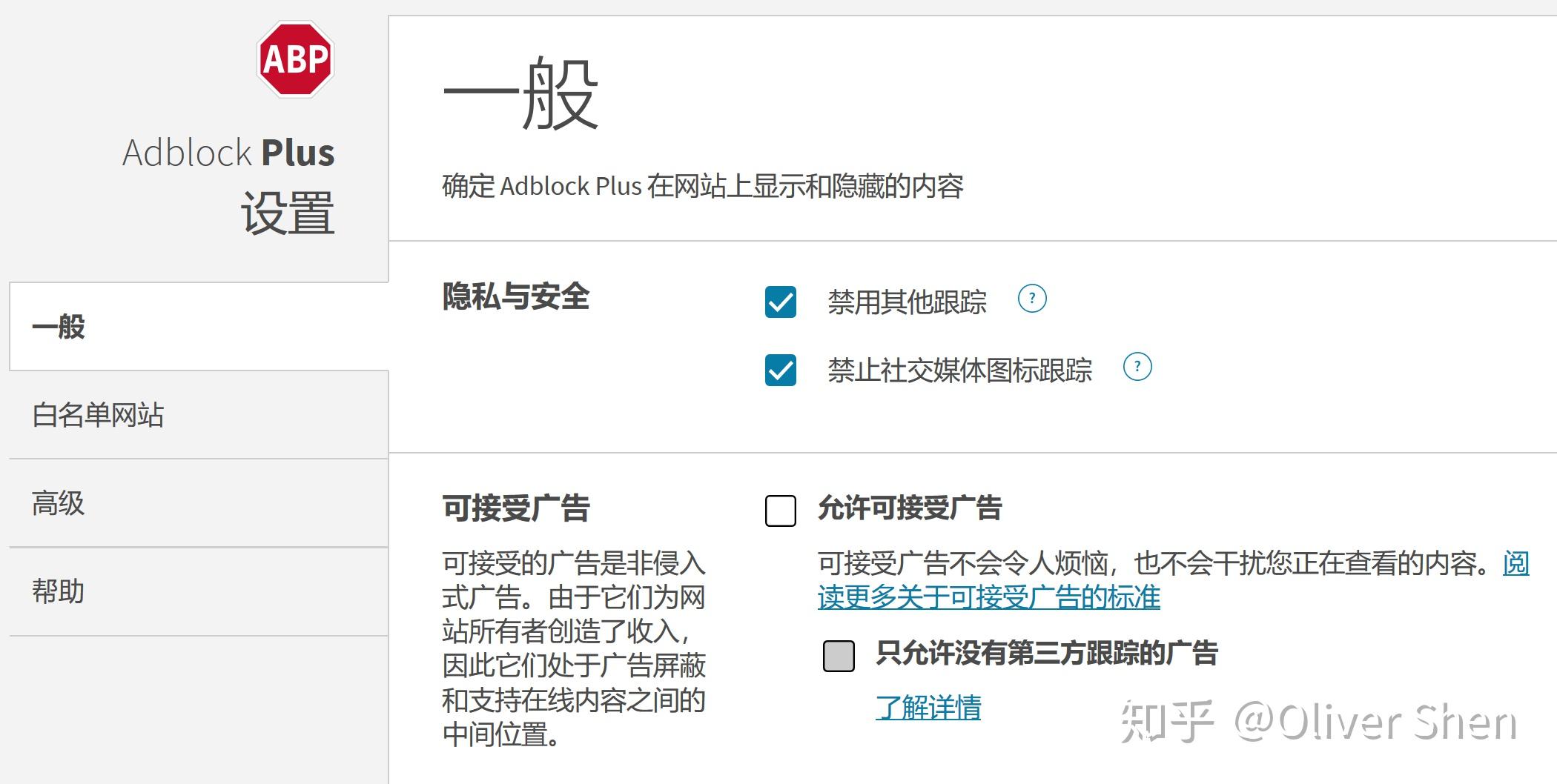
Task: Toggle 只允许没有第三方跟踪的广告 checkbox
Action: 839,656
